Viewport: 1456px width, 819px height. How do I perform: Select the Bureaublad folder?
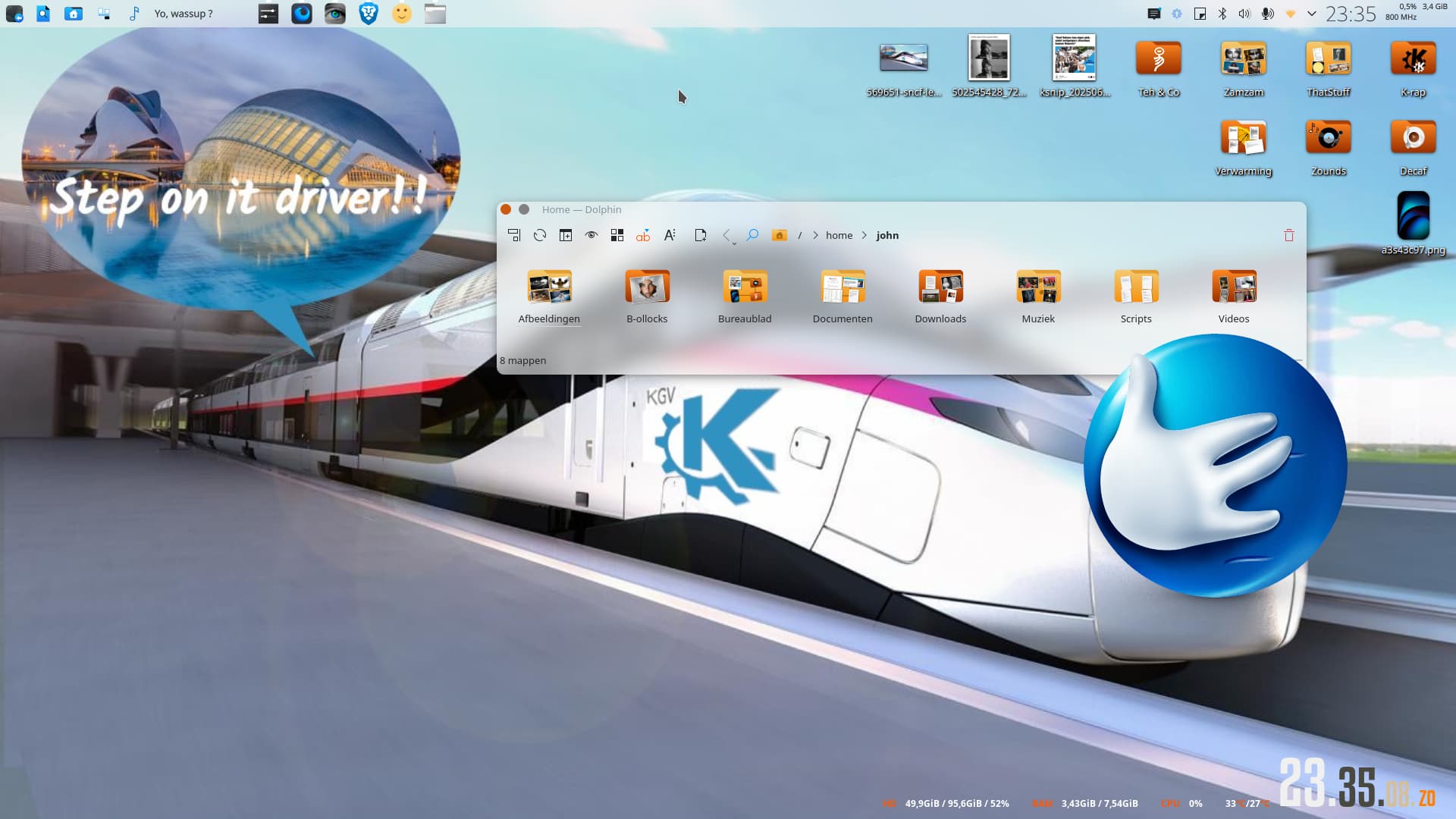[x=745, y=297]
